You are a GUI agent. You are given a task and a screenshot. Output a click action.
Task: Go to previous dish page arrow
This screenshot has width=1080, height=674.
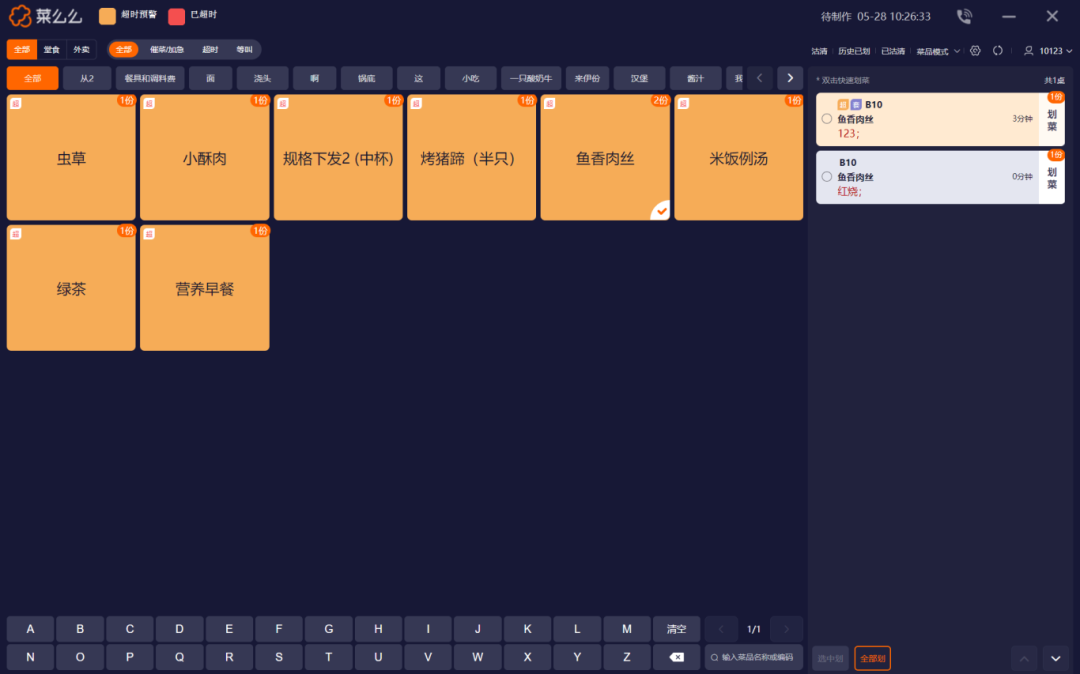[720, 629]
